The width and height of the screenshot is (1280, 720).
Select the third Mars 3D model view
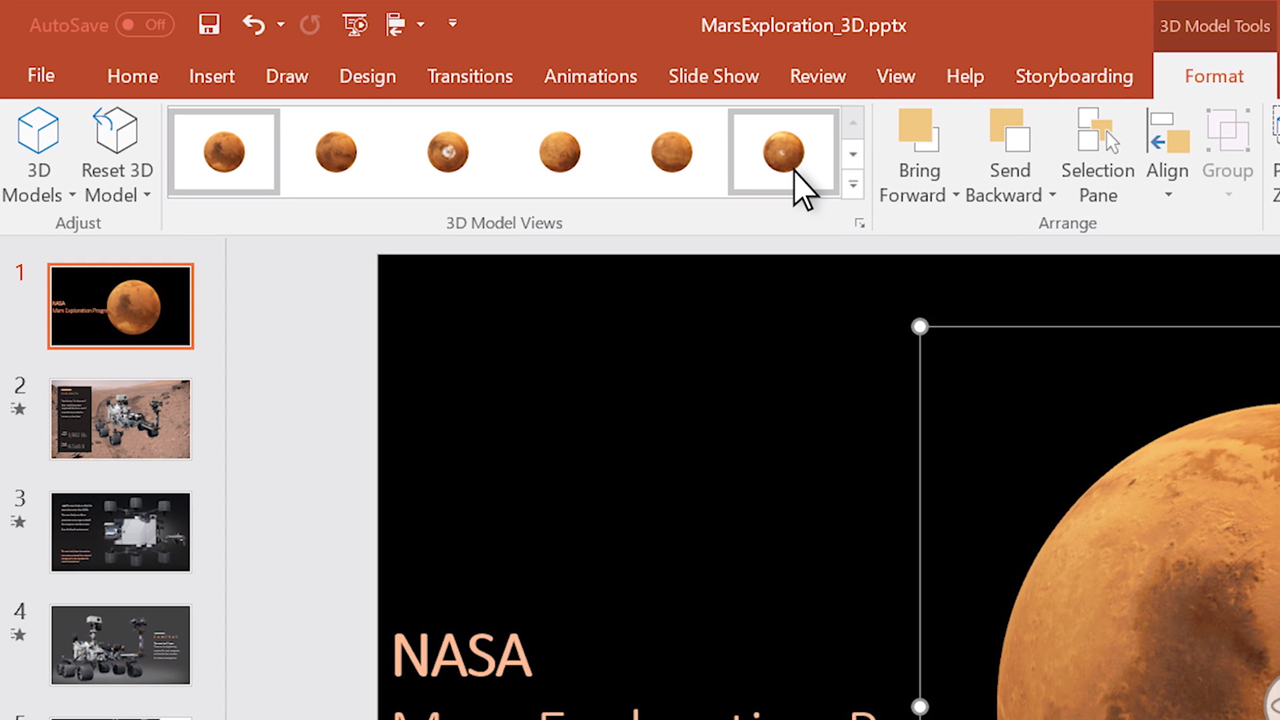[x=448, y=152]
